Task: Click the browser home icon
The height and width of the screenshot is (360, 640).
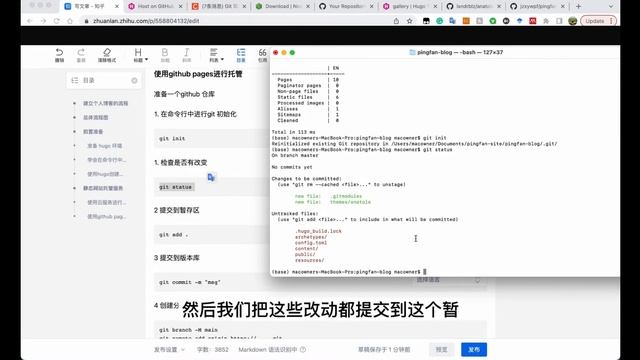Action: [x=70, y=21]
